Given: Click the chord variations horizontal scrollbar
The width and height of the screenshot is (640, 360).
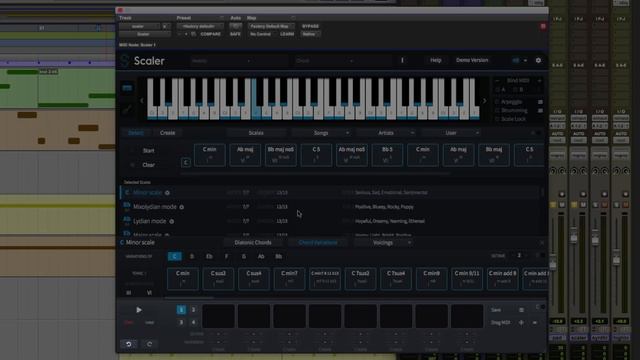Looking at the screenshot, I should 189,298.
